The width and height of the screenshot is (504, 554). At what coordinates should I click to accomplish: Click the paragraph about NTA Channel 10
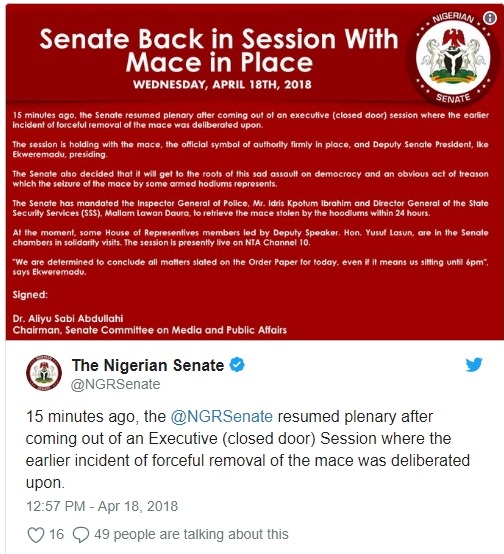(250, 237)
